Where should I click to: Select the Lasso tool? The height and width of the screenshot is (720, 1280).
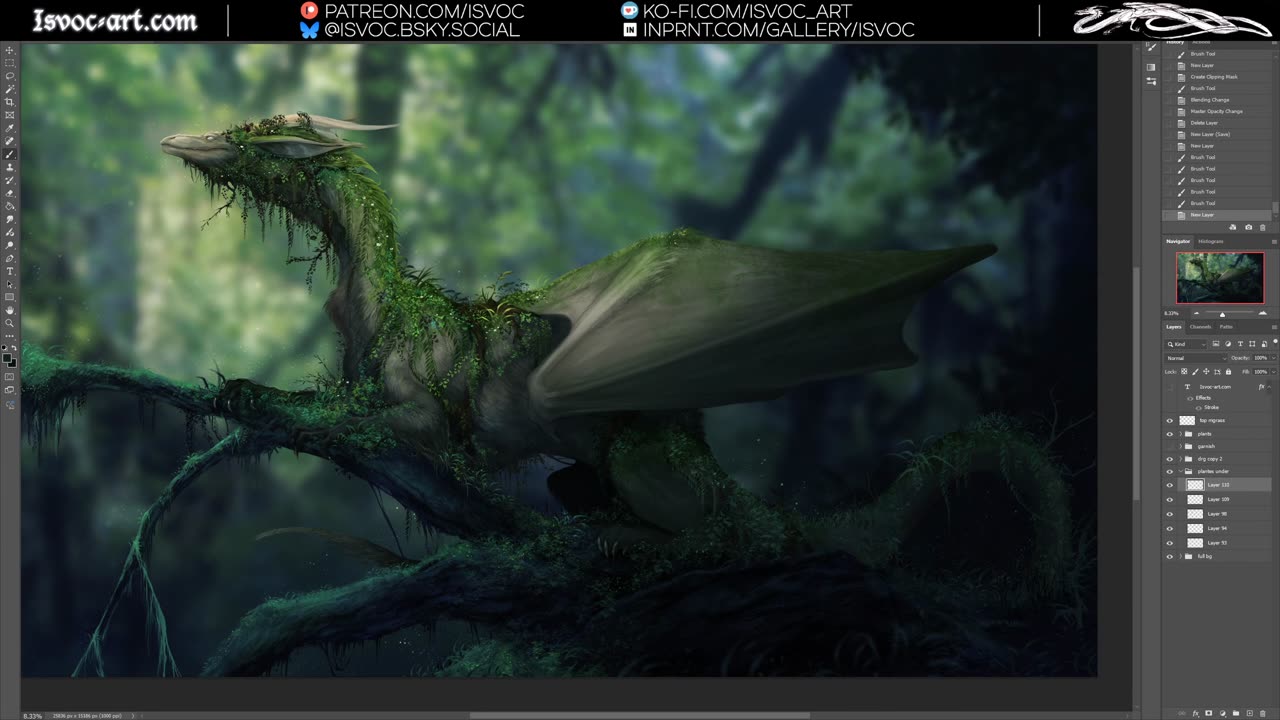coord(9,76)
